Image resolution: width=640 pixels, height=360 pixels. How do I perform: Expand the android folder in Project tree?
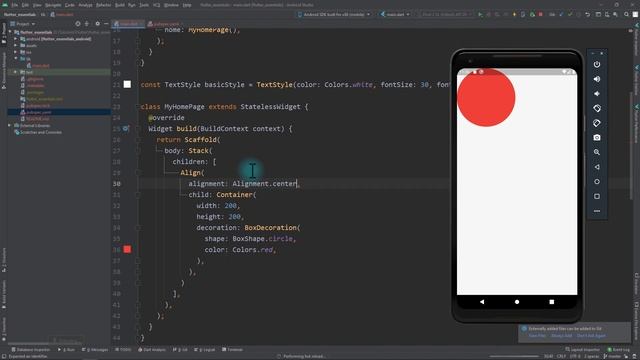(16, 39)
